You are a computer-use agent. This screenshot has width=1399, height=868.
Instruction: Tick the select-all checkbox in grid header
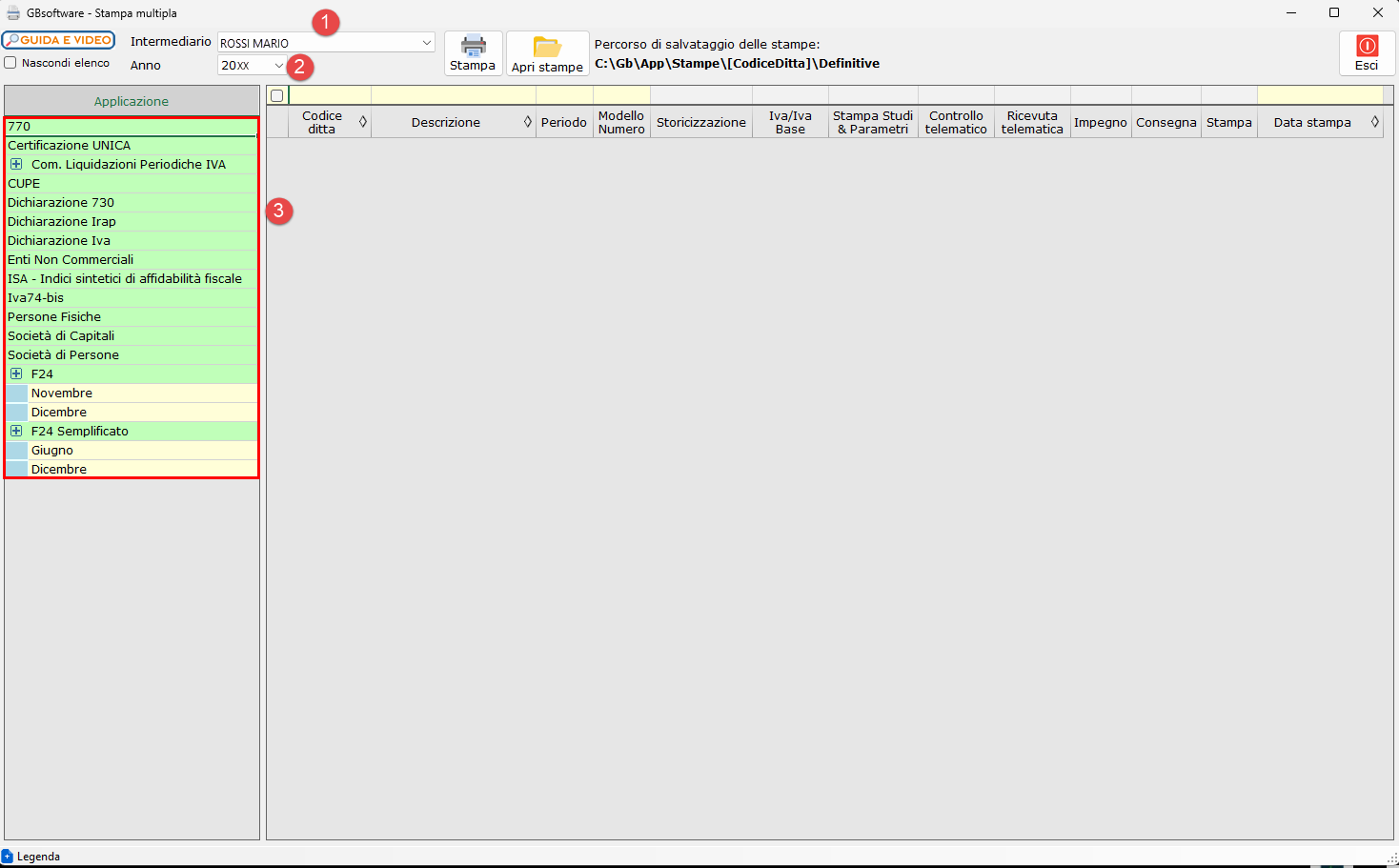click(x=277, y=95)
